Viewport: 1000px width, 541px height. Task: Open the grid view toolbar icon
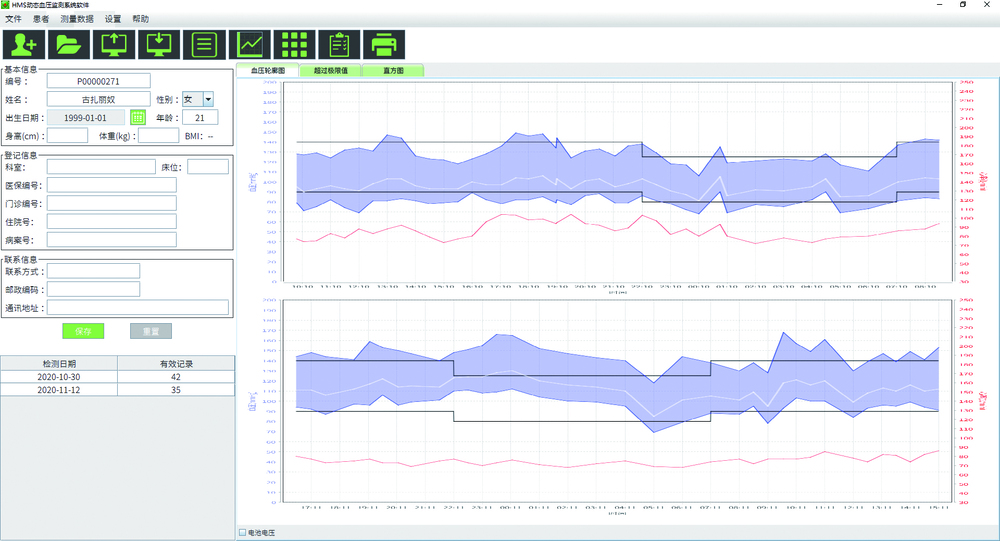click(294, 45)
